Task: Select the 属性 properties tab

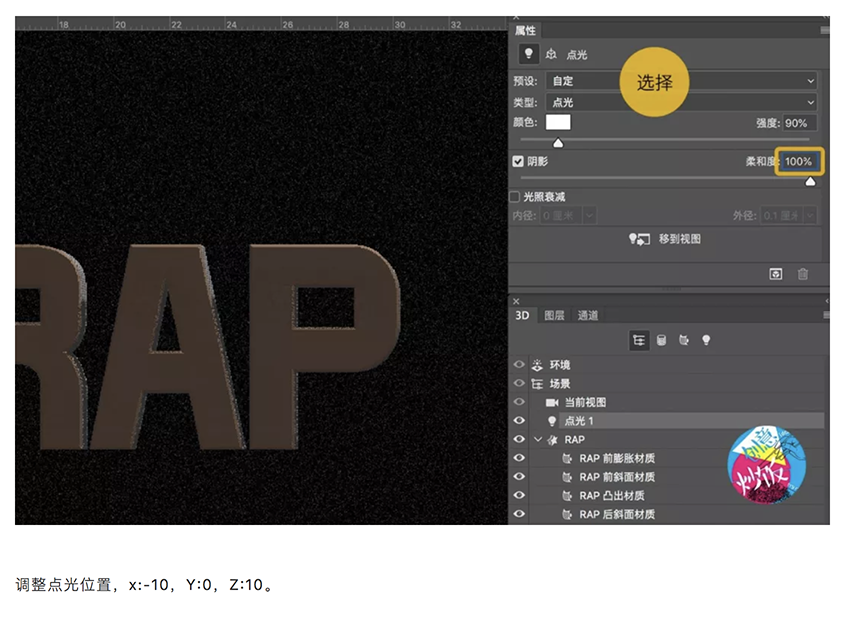Action: point(525,31)
